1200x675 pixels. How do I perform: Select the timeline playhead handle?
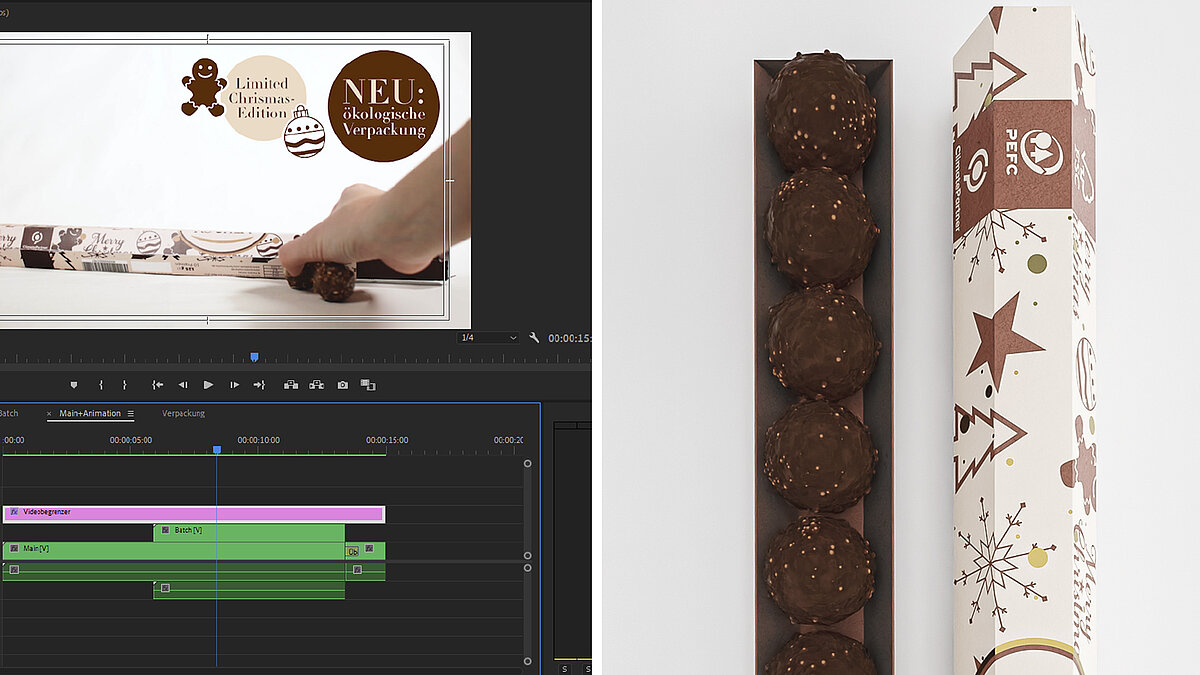tap(216, 450)
